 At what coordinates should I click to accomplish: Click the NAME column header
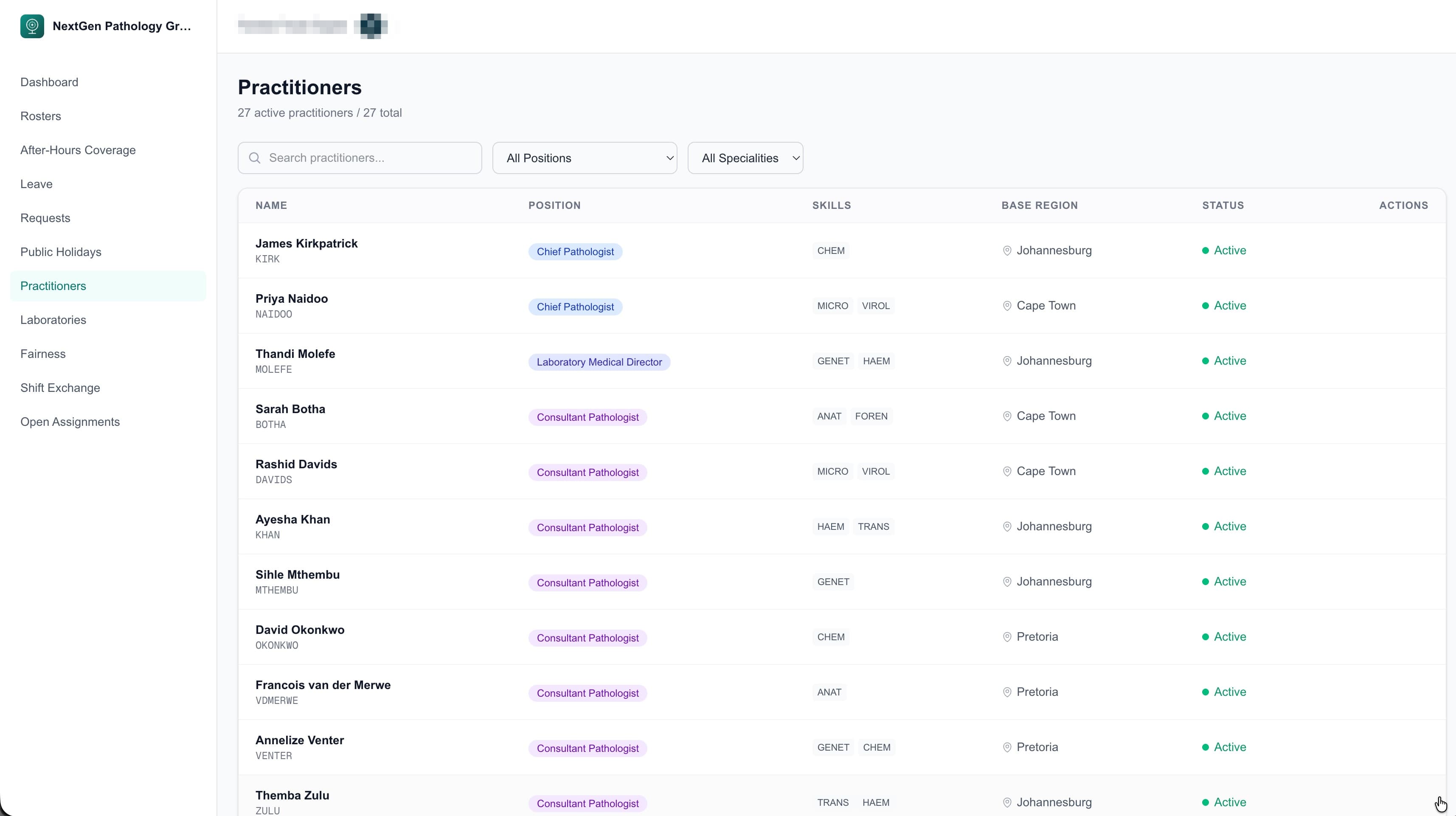pos(271,205)
